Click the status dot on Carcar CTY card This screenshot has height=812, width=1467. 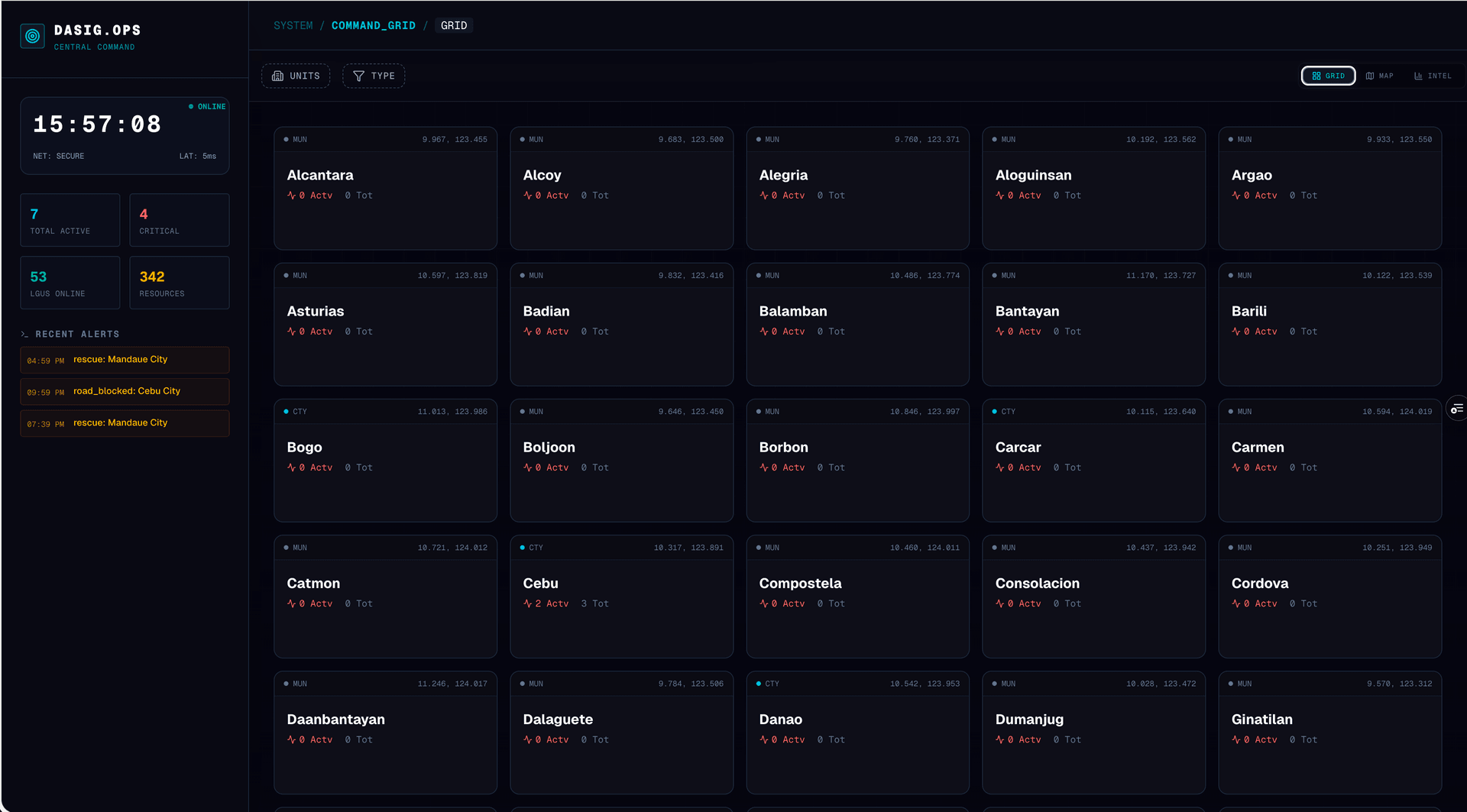[x=994, y=412]
